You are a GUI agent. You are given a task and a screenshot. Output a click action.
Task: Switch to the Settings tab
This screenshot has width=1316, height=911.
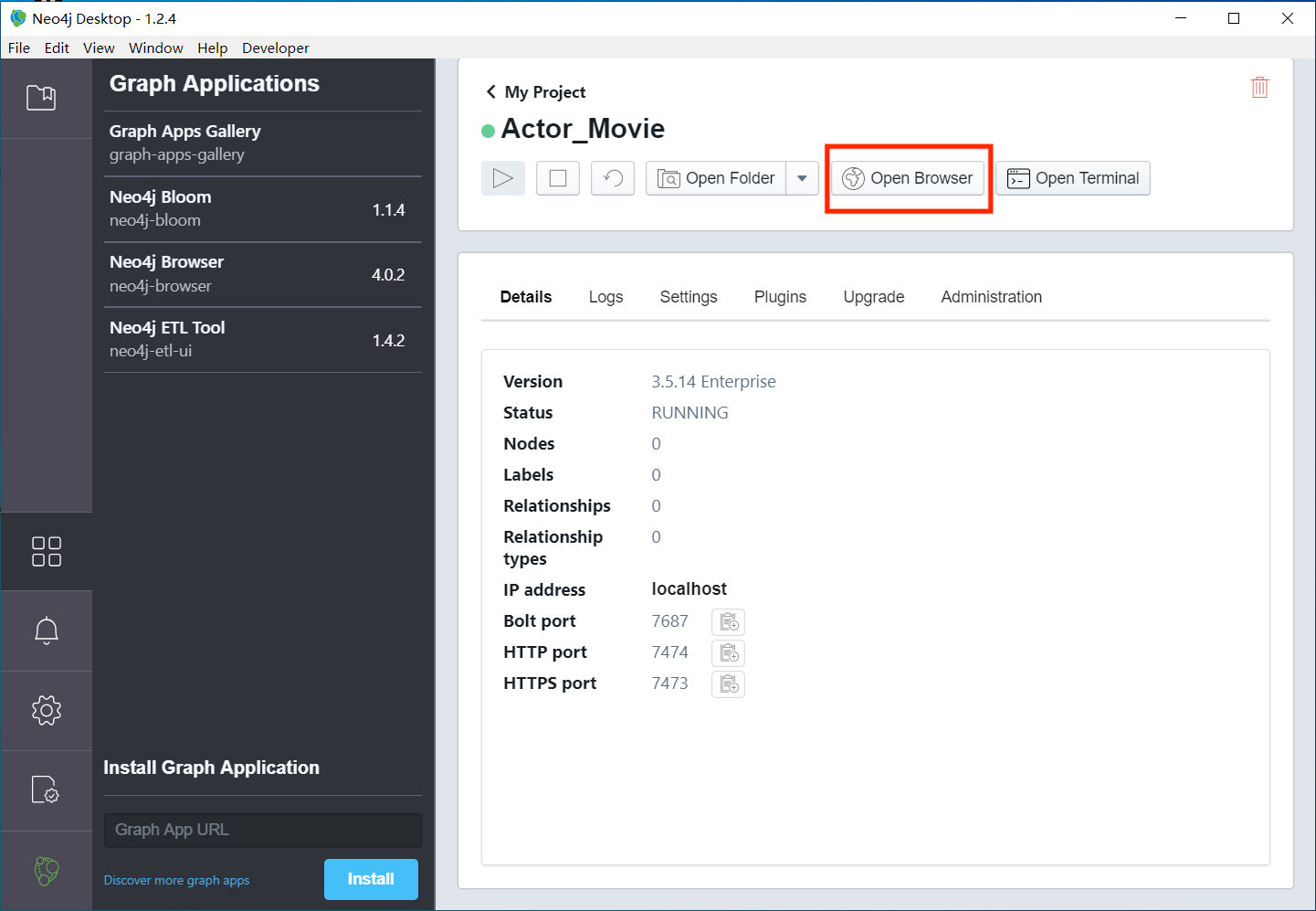pyautogui.click(x=689, y=297)
